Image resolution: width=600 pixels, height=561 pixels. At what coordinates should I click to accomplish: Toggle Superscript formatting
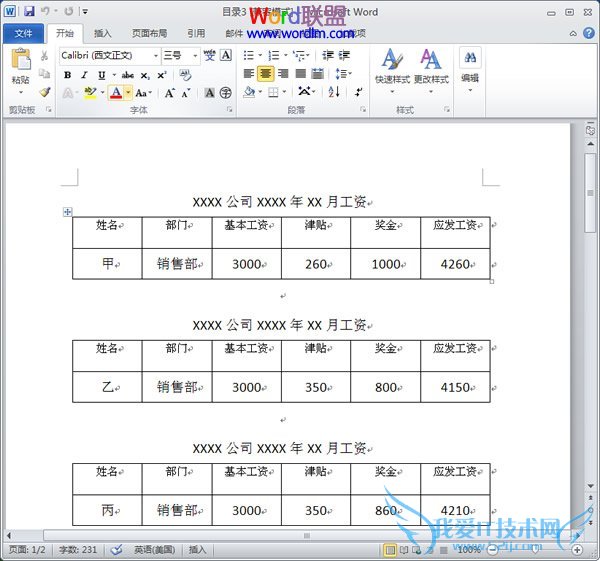pos(162,75)
